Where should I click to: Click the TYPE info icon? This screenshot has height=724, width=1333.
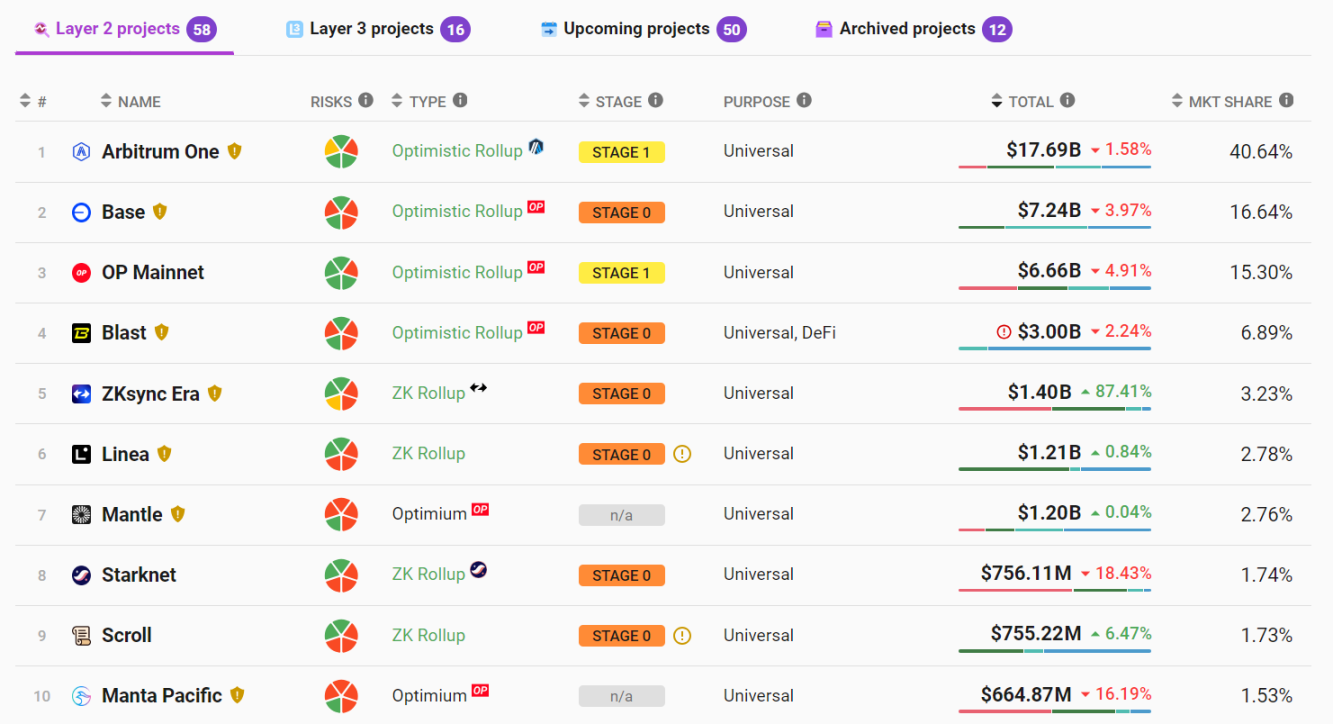pos(460,100)
